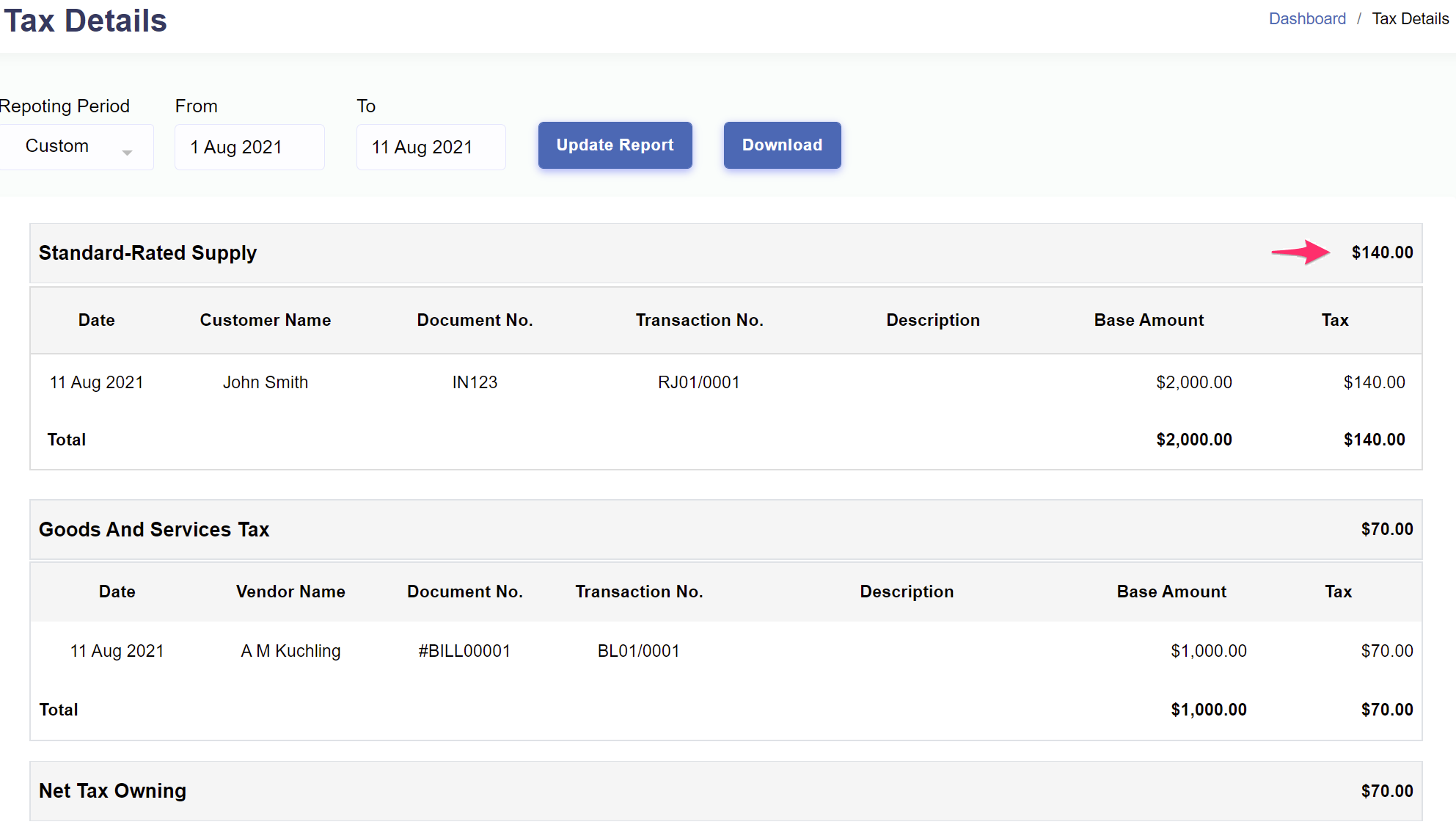Click the $70.00 tax in Kuchling row

point(1387,651)
